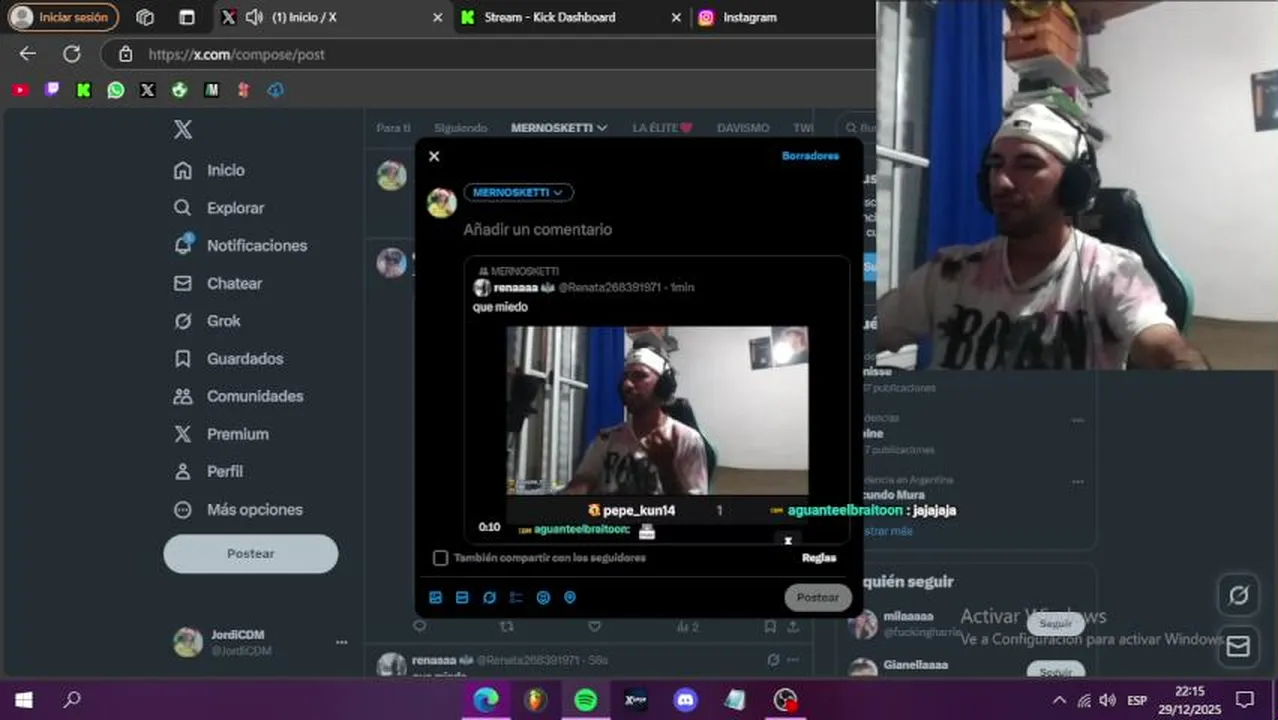Close the Kick Dashboard tab
Screen dimensions: 1278x720
[x=676, y=17]
